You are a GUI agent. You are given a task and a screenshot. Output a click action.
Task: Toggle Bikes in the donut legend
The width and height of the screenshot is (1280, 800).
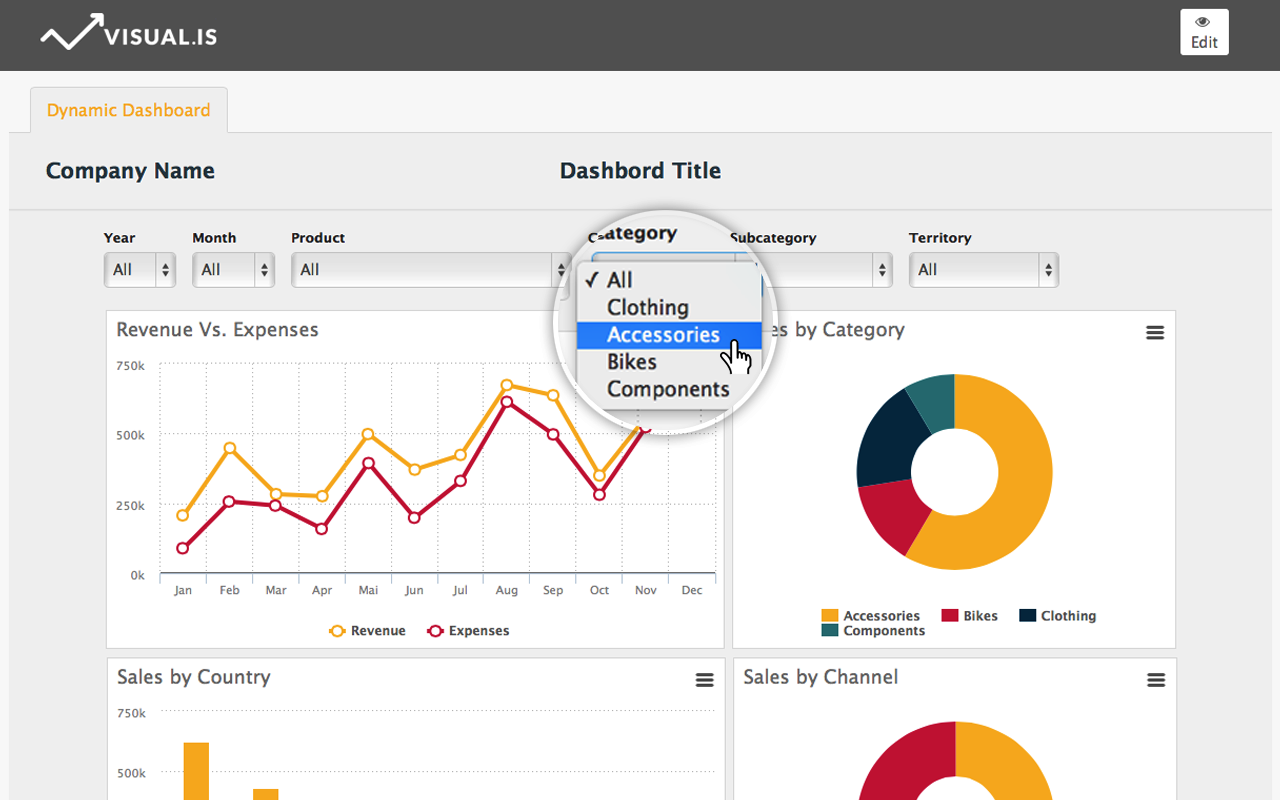pos(969,616)
